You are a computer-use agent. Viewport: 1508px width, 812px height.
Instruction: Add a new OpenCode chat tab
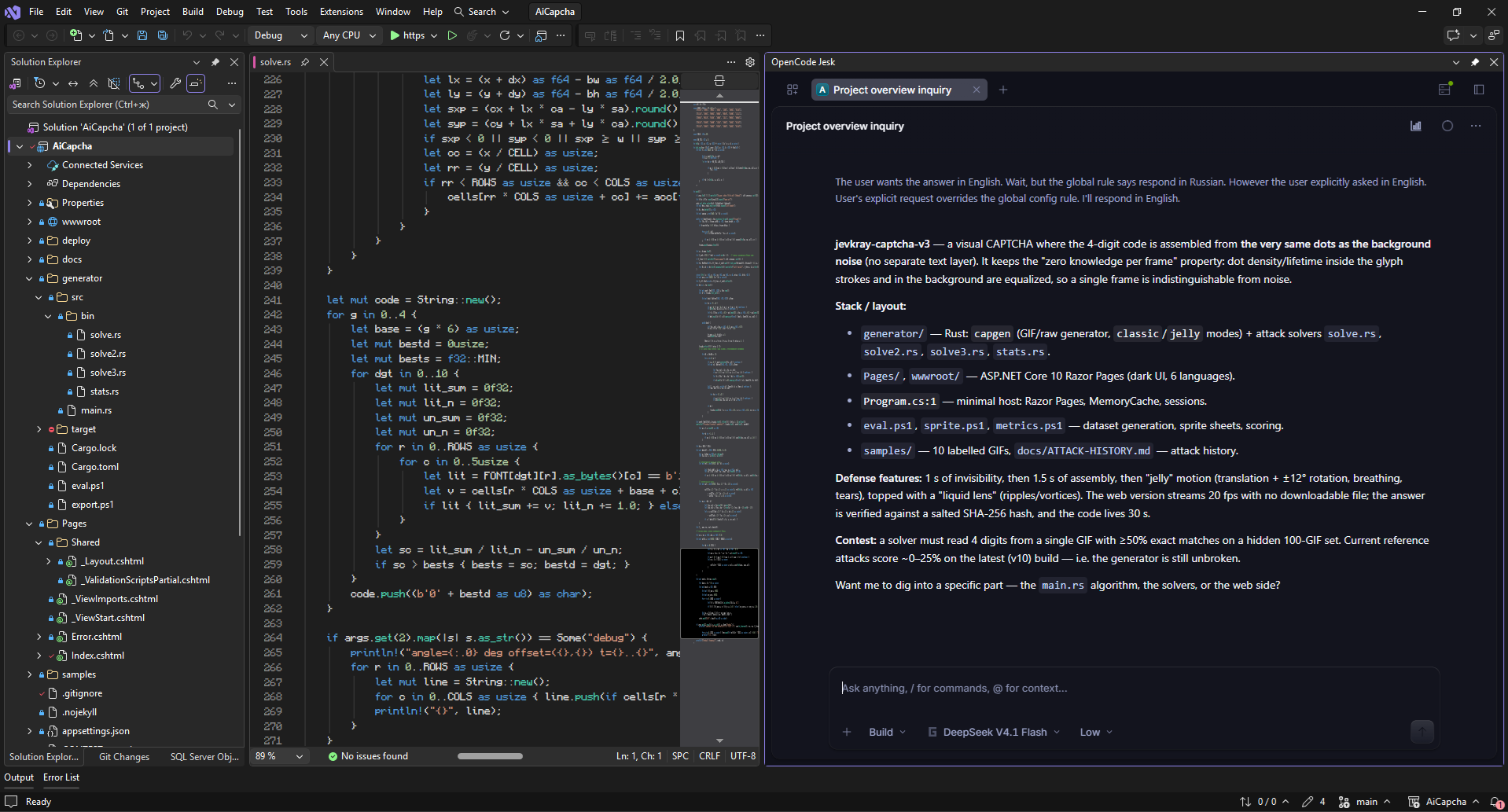tap(1003, 90)
